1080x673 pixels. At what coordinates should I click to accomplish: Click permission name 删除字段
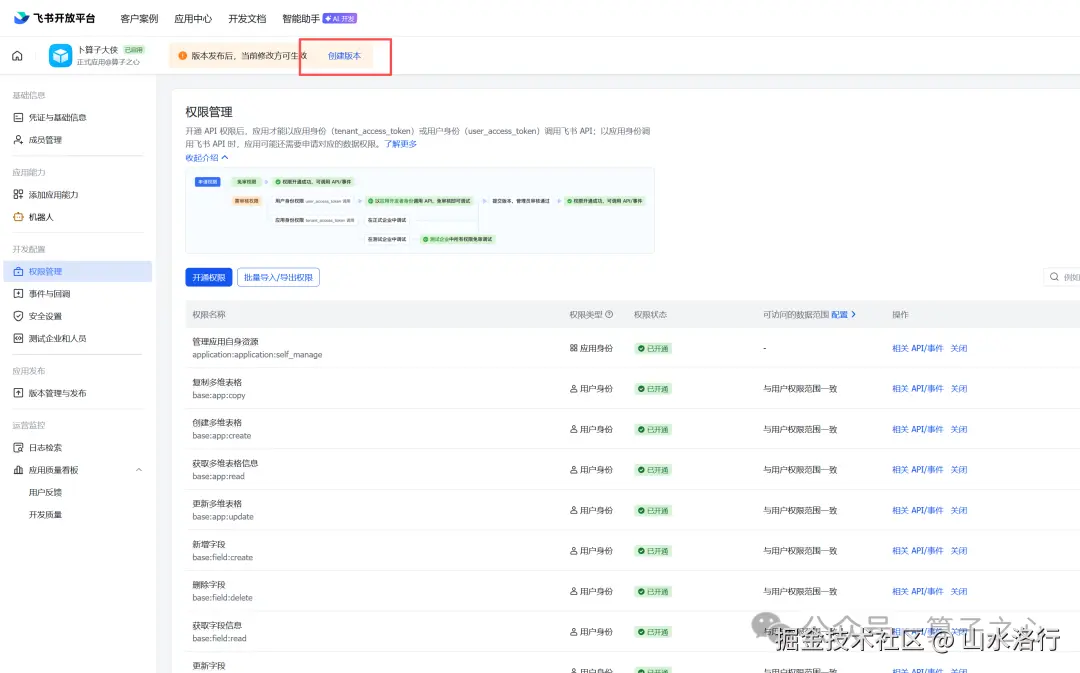209,585
